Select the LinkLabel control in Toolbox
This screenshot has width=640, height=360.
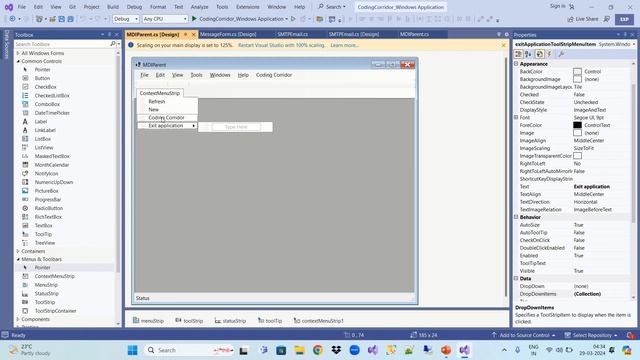[x=45, y=130]
